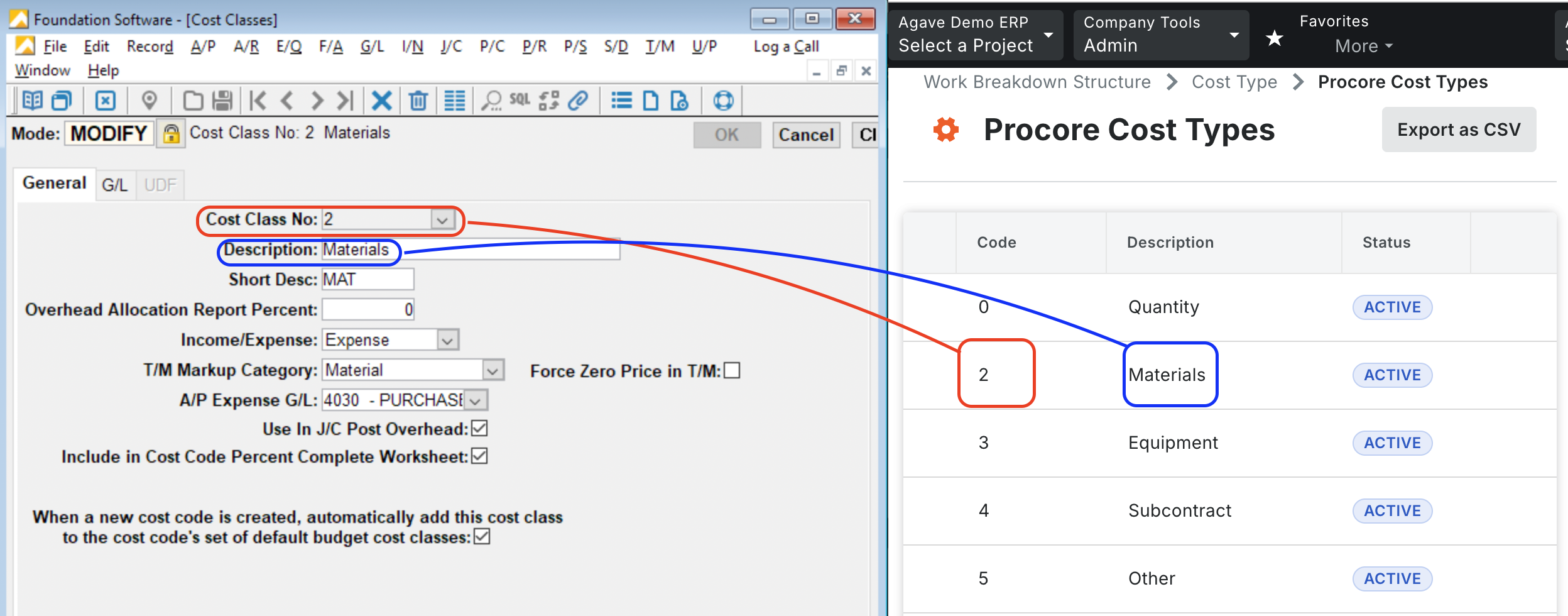
Task: Open Company Tools Admin dropdown
Action: tap(1161, 35)
